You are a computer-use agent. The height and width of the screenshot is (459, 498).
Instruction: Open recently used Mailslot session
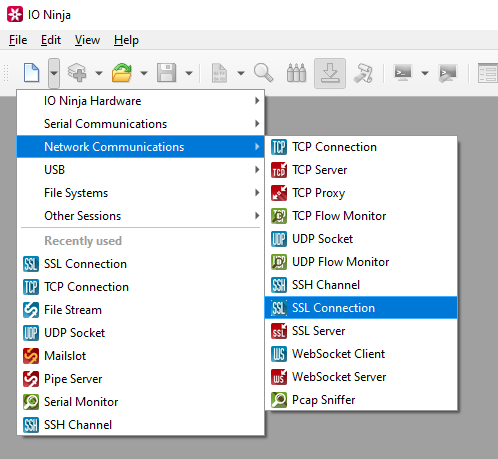click(141, 356)
